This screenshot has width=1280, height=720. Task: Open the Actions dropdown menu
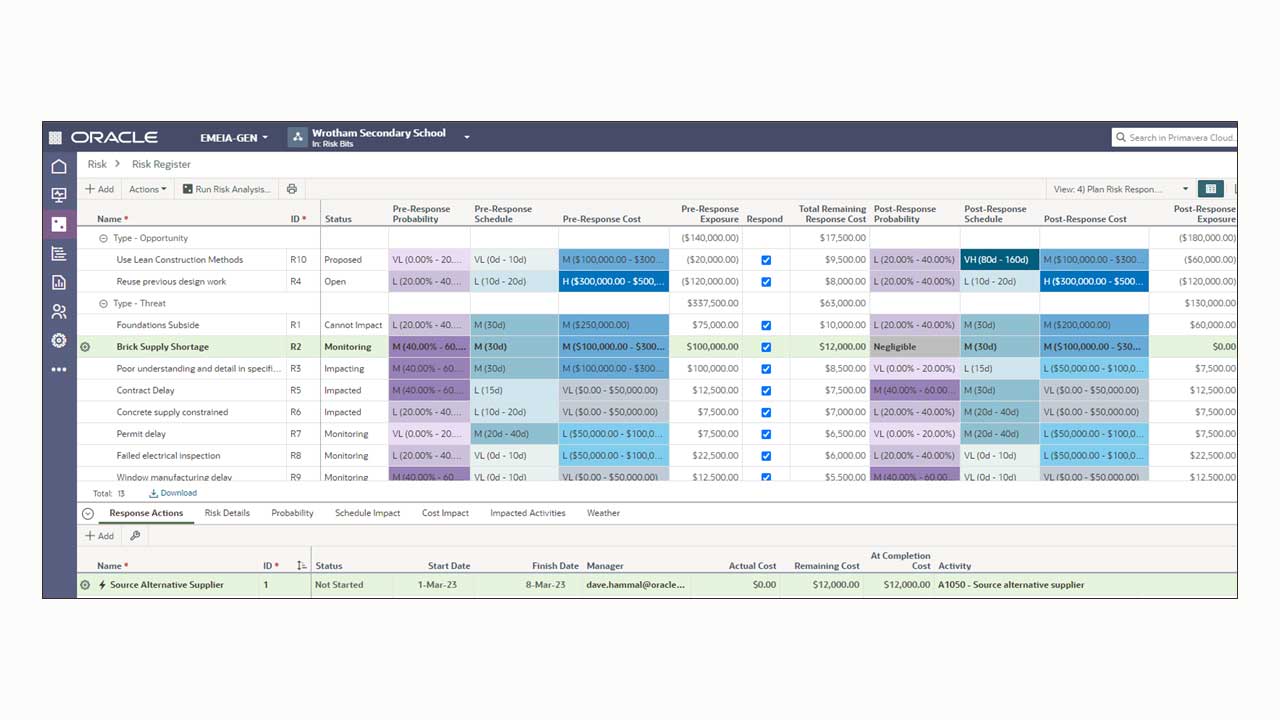pyautogui.click(x=147, y=188)
